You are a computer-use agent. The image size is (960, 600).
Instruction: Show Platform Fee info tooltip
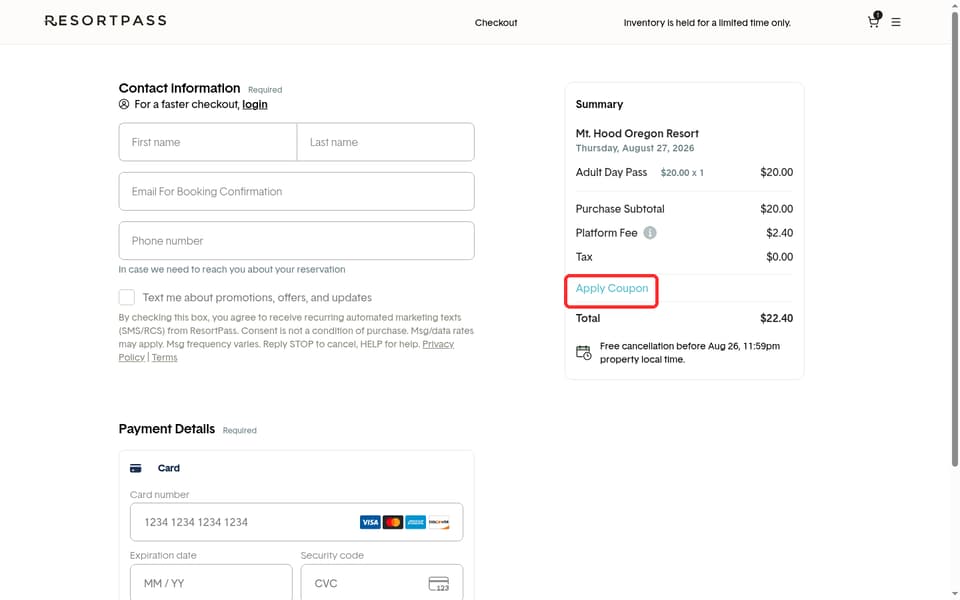tap(650, 233)
